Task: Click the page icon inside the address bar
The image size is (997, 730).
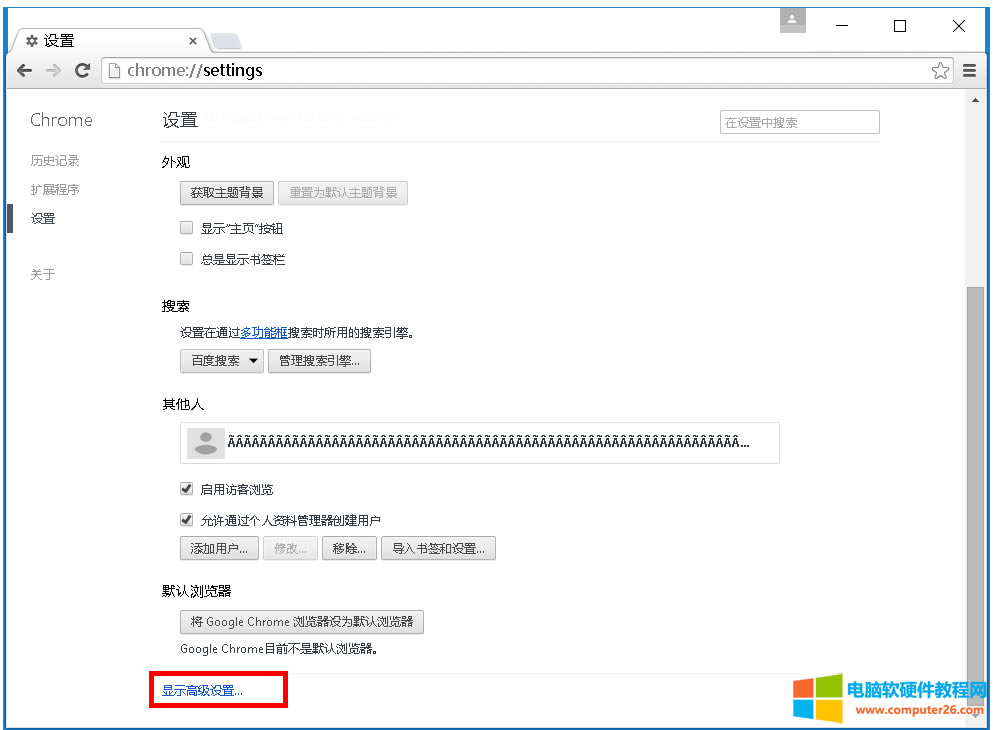Action: (113, 70)
